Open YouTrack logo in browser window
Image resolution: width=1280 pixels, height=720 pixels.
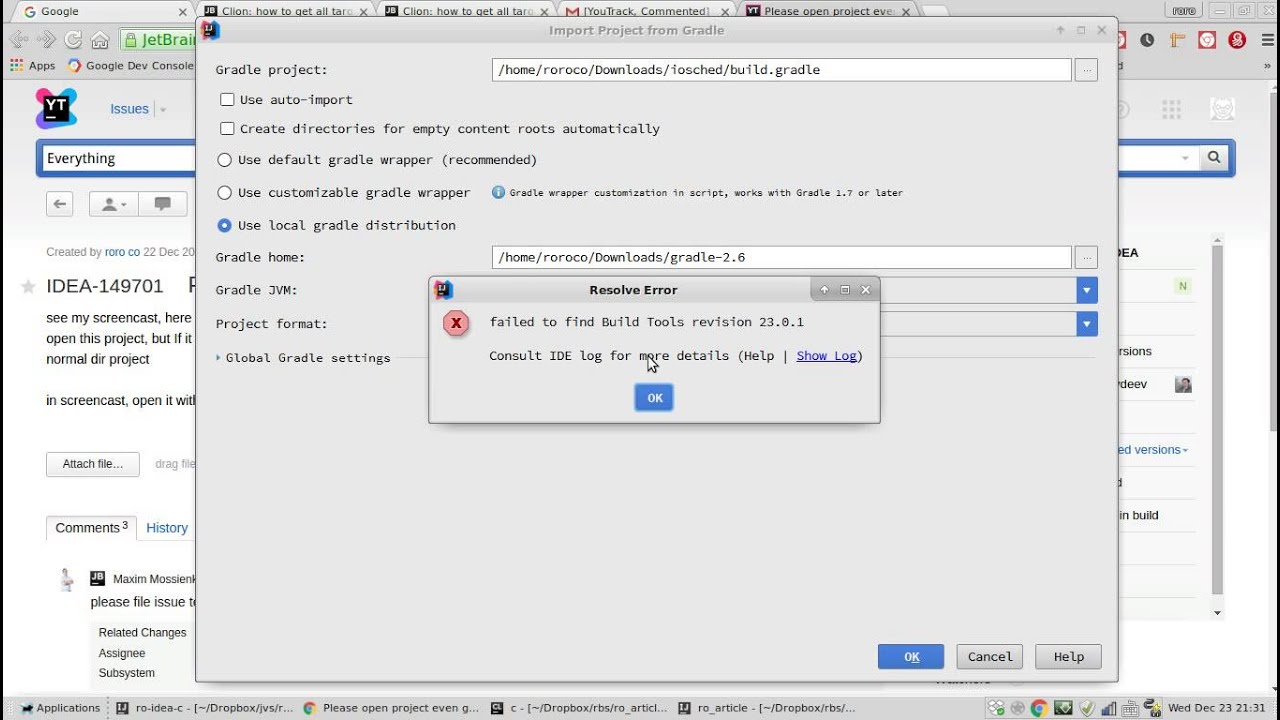(x=56, y=109)
